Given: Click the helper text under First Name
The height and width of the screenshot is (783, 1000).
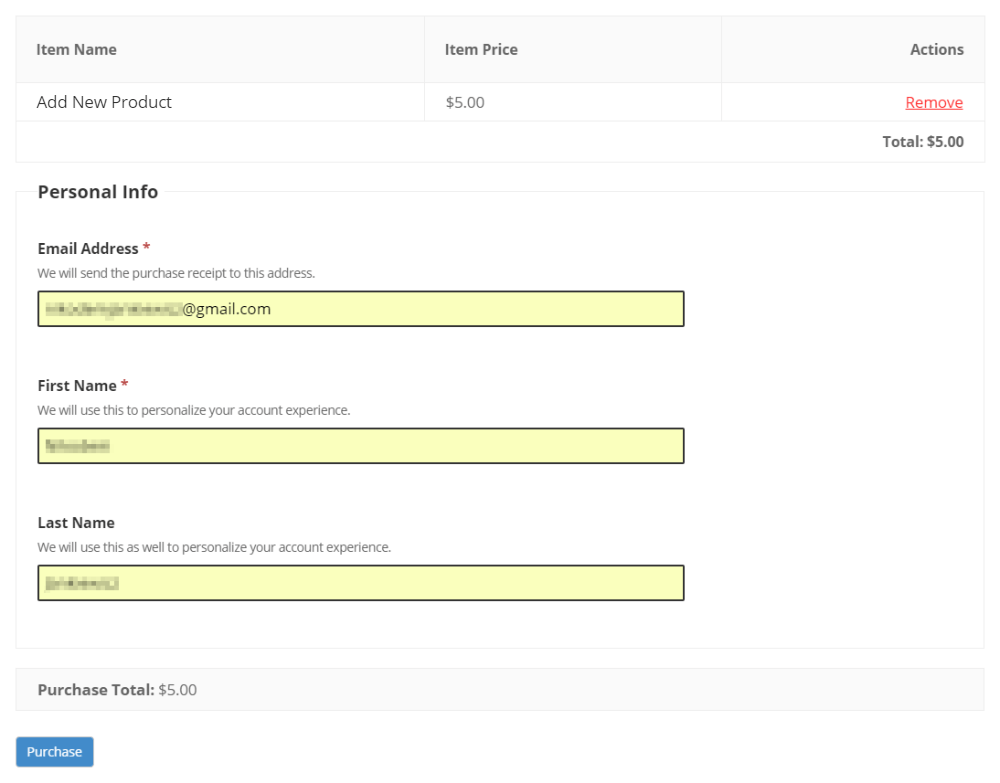Looking at the screenshot, I should (x=194, y=410).
